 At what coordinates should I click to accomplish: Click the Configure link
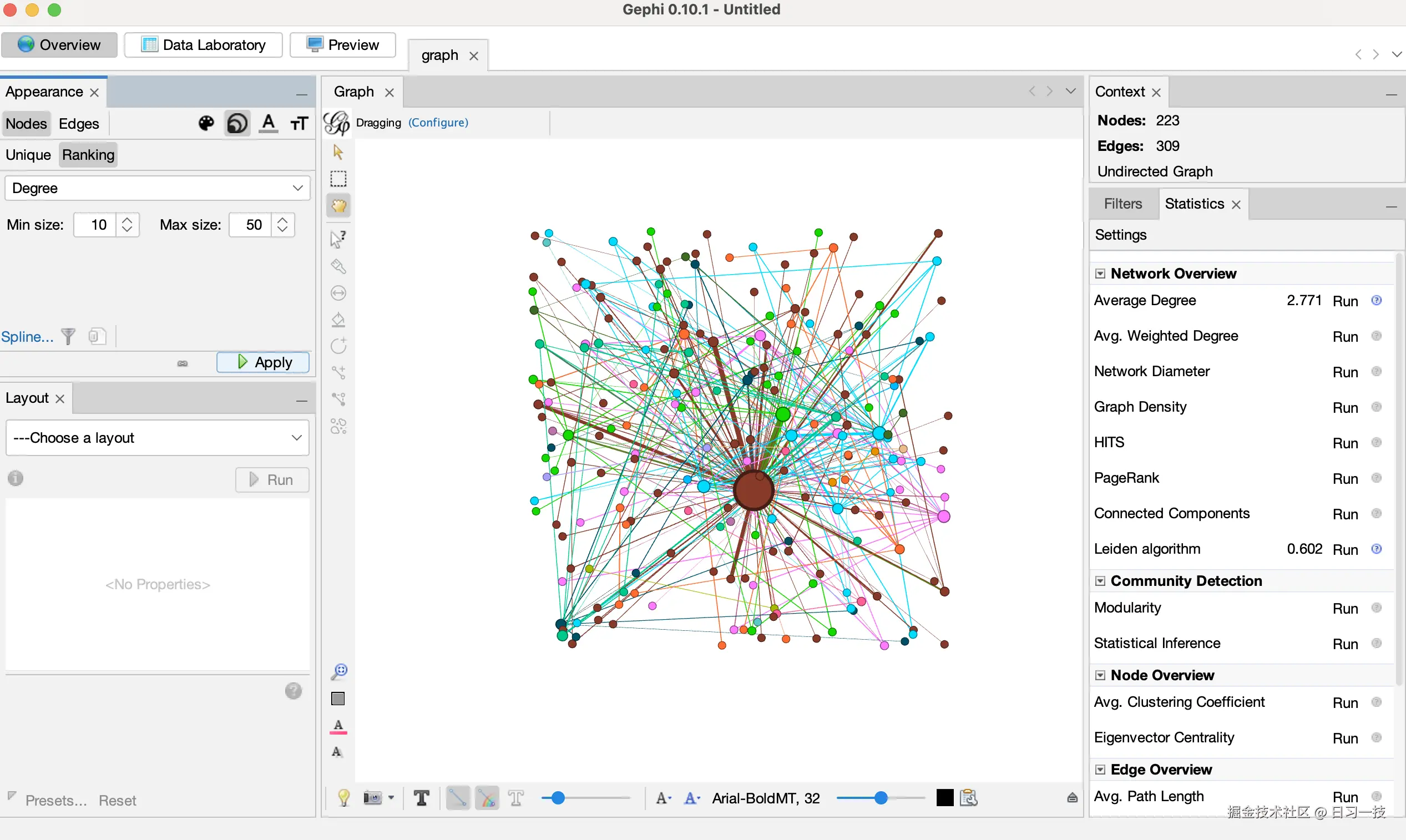[x=438, y=122]
